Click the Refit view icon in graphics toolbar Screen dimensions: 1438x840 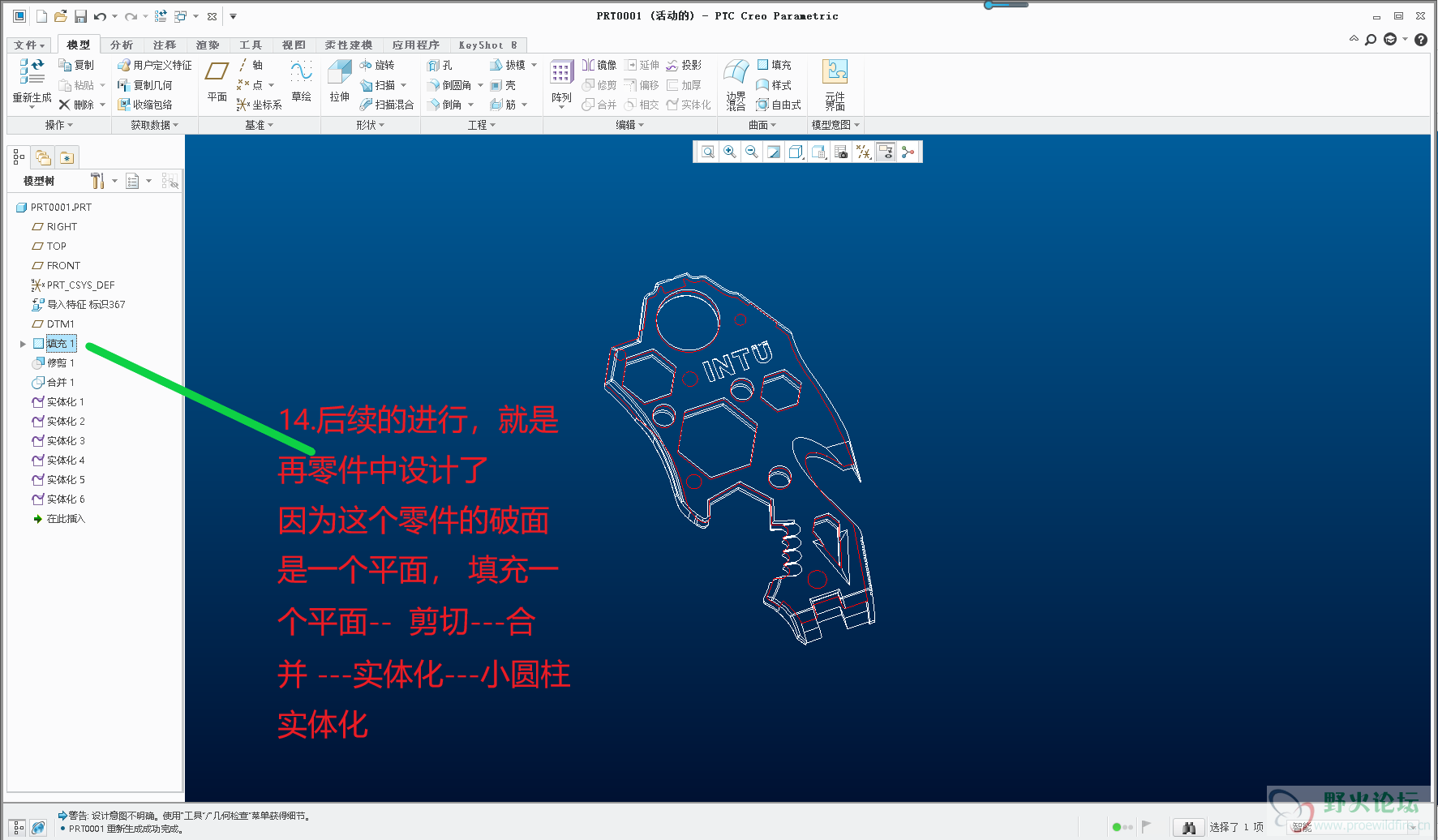point(708,152)
